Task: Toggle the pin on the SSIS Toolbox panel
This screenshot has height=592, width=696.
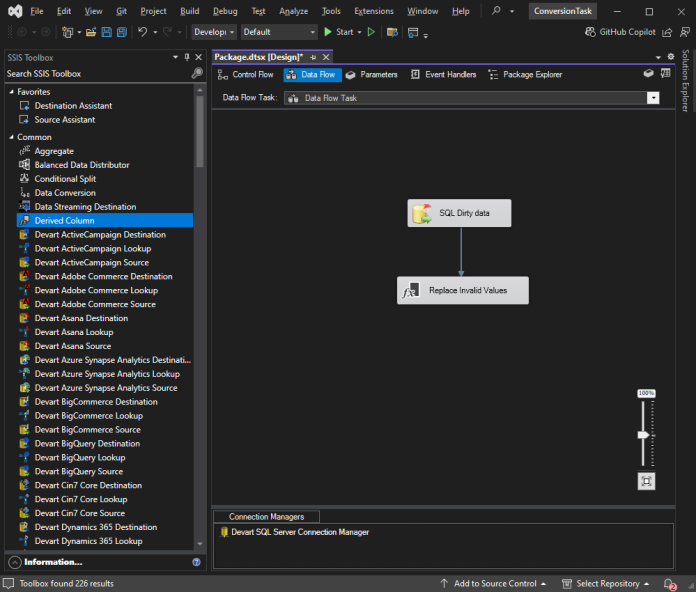Action: pyautogui.click(x=187, y=57)
